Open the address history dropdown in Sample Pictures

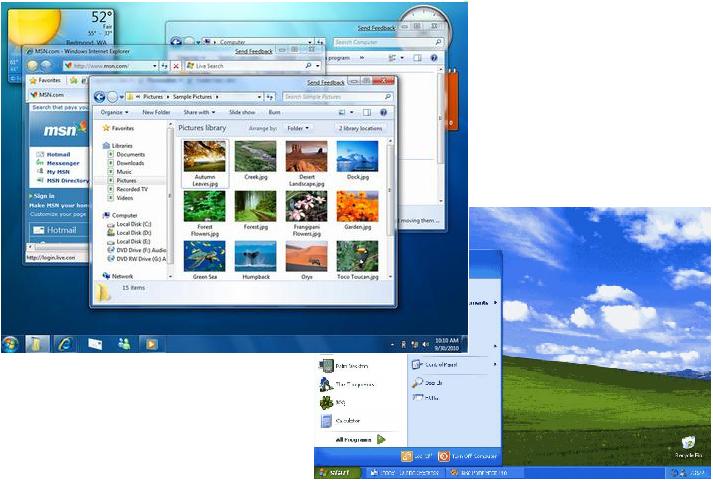pos(259,97)
